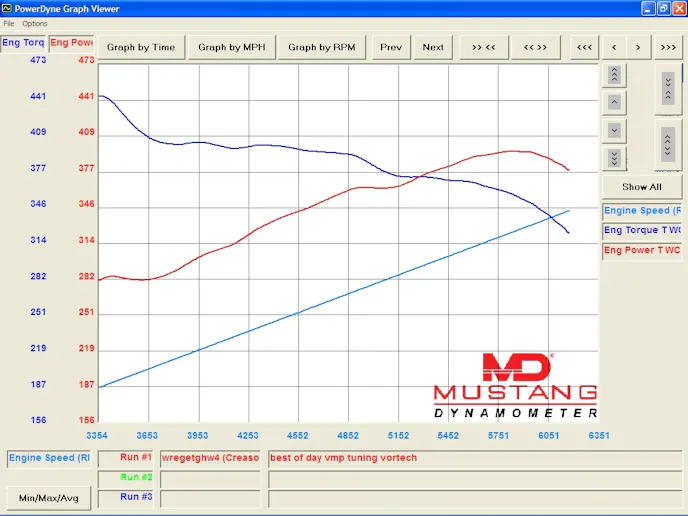The image size is (688, 516).
Task: Click the Min/Max/Avg button
Action: [x=47, y=497]
